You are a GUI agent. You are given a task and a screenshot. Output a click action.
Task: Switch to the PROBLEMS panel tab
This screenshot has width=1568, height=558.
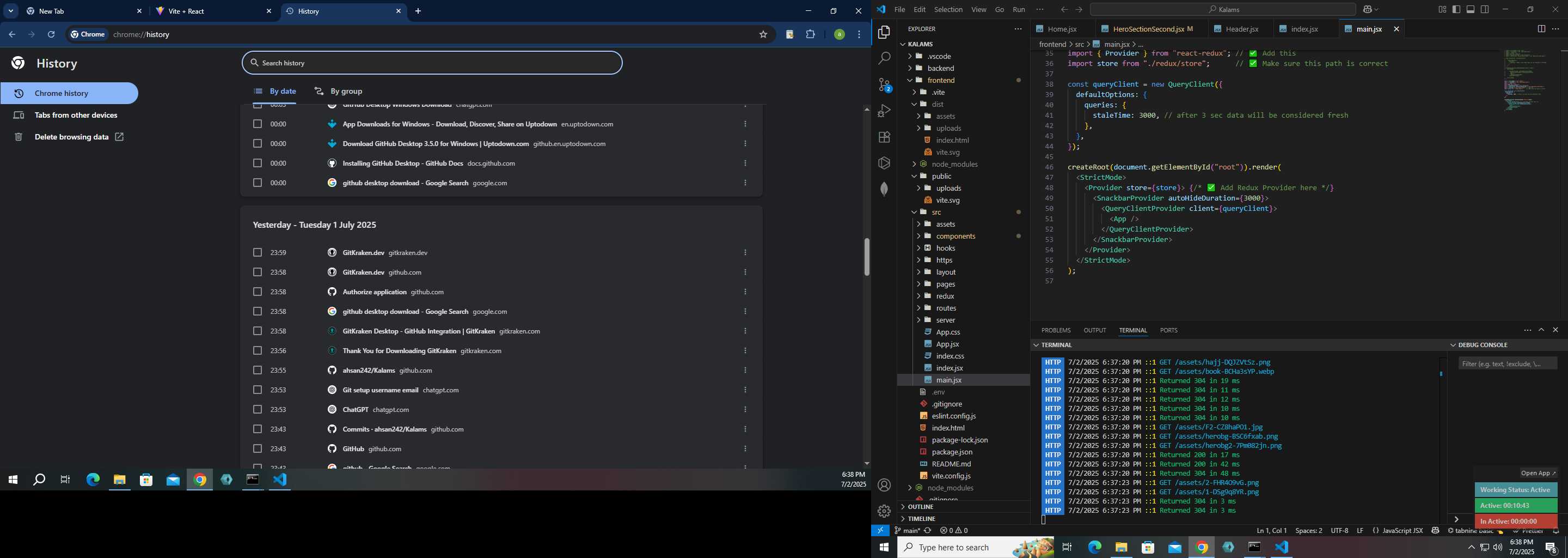point(1056,330)
